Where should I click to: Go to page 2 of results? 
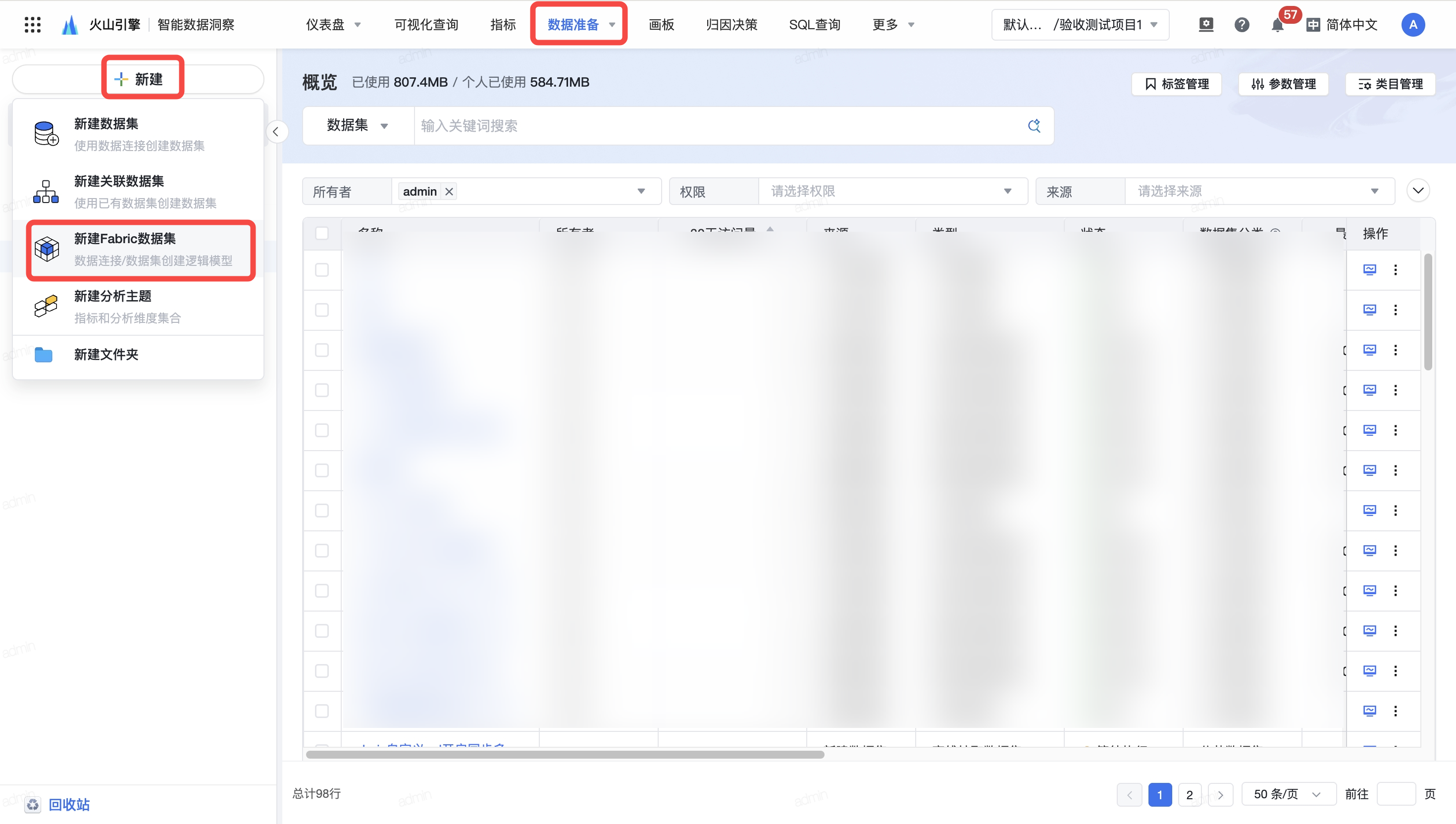tap(1190, 795)
